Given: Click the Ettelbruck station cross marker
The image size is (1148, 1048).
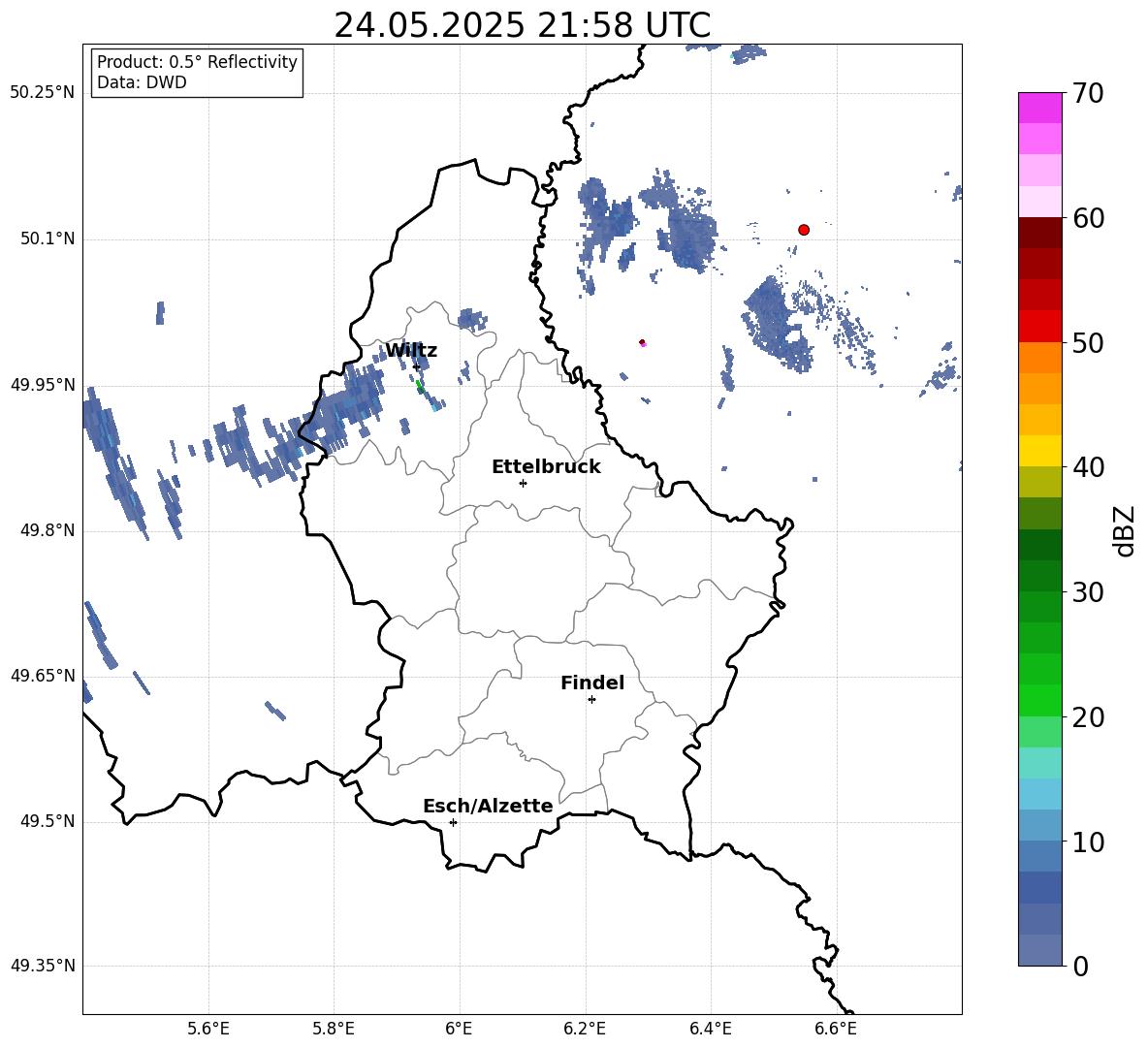Looking at the screenshot, I should click(x=523, y=483).
